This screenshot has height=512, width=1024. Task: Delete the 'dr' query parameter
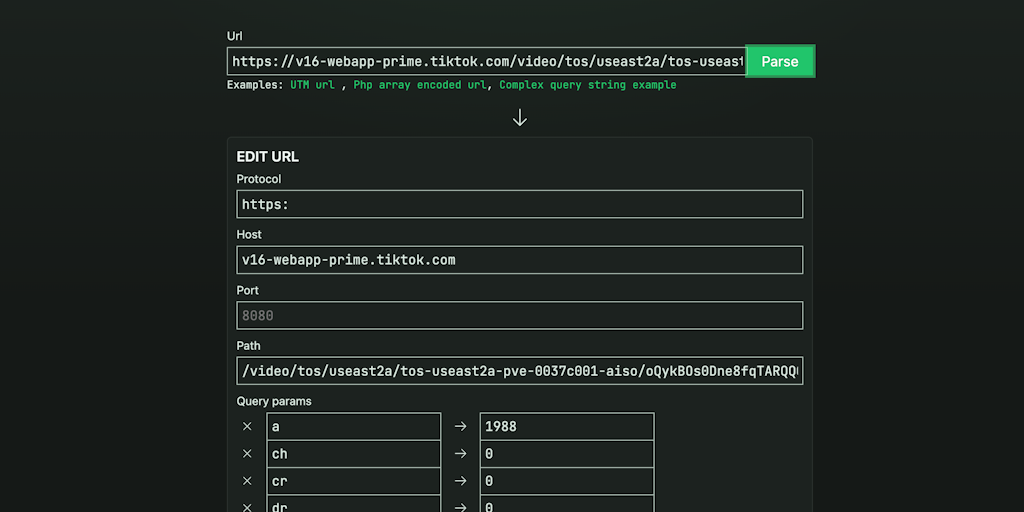point(247,506)
